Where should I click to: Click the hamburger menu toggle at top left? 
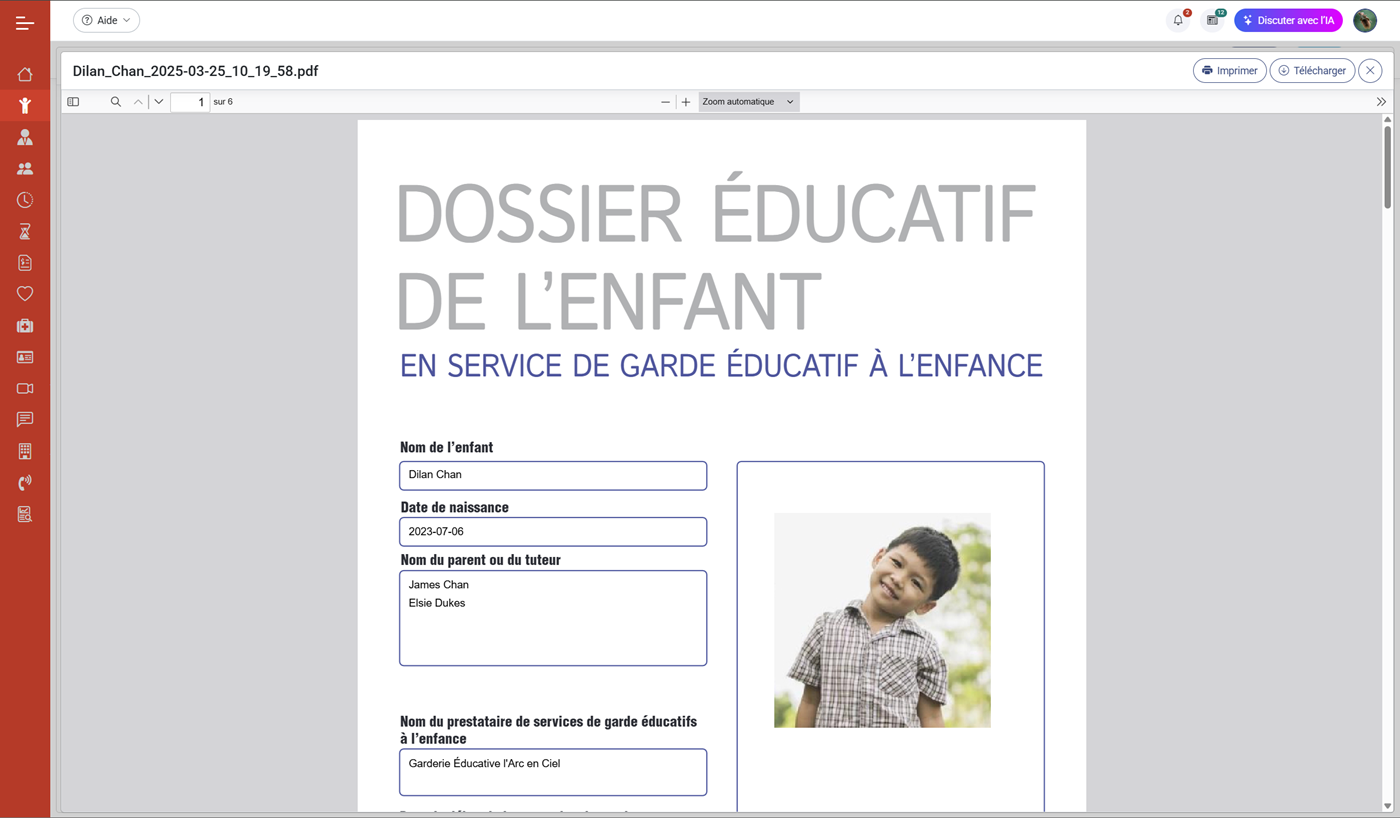point(25,22)
